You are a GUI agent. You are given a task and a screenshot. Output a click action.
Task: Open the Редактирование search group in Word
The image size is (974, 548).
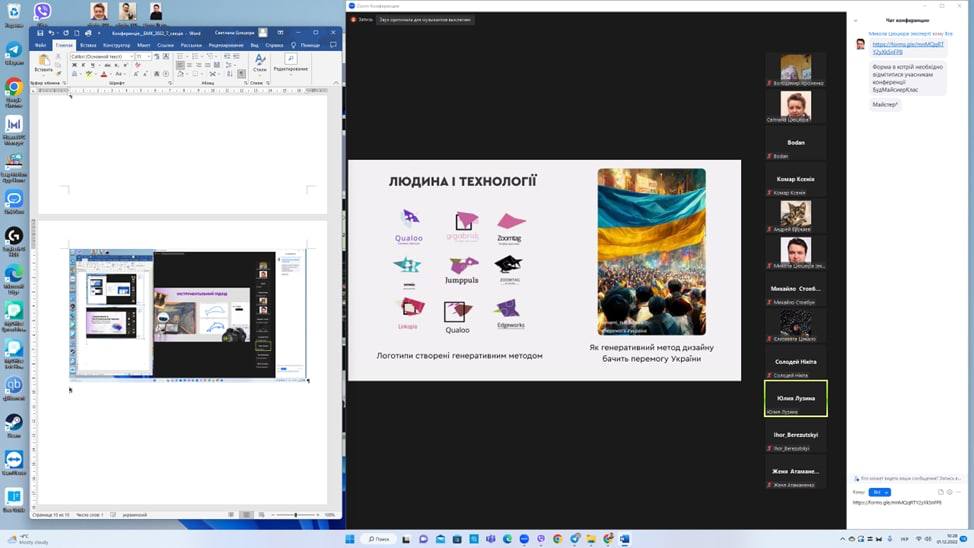tap(290, 62)
